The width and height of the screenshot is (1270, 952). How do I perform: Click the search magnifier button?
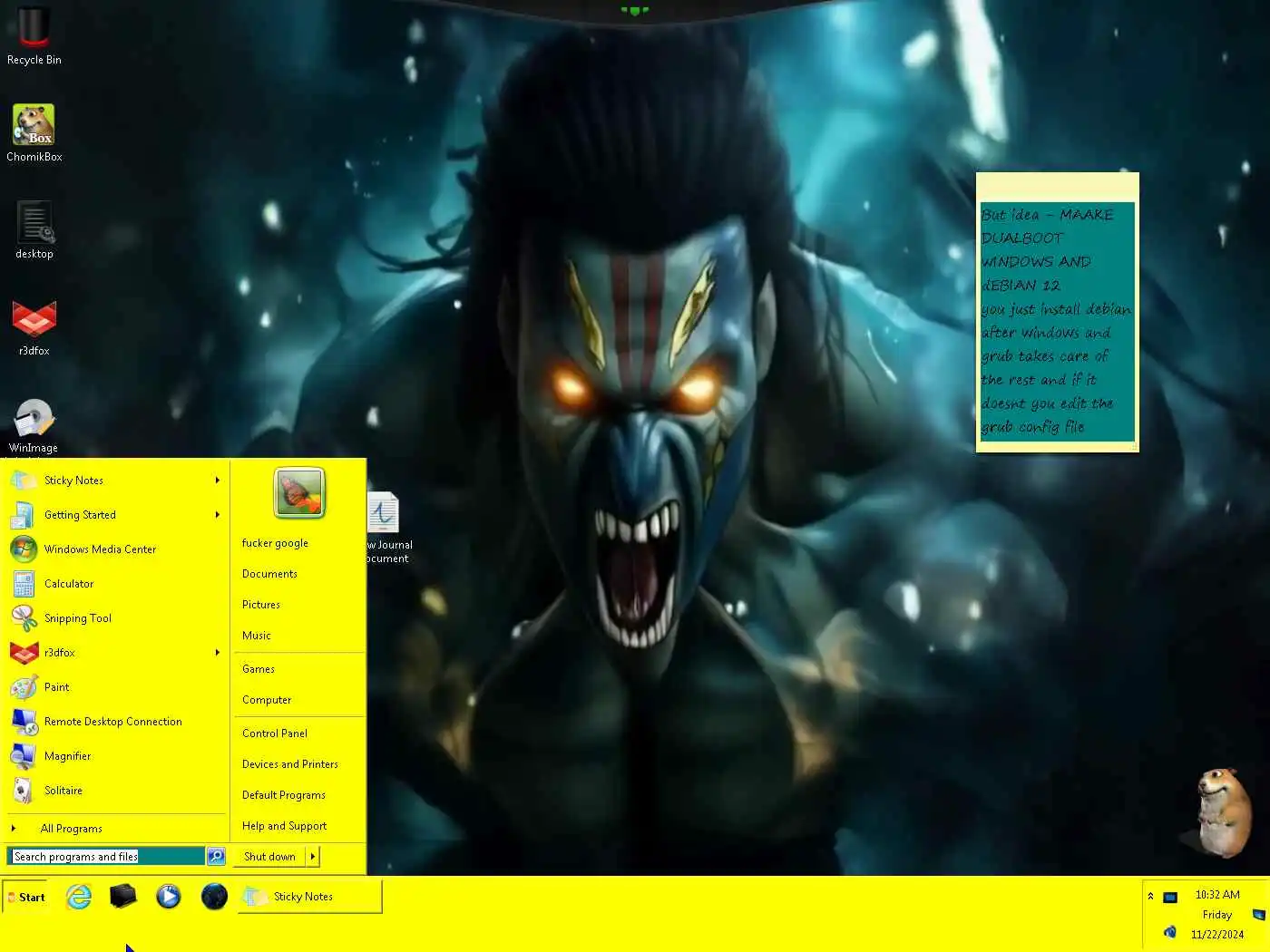(216, 856)
